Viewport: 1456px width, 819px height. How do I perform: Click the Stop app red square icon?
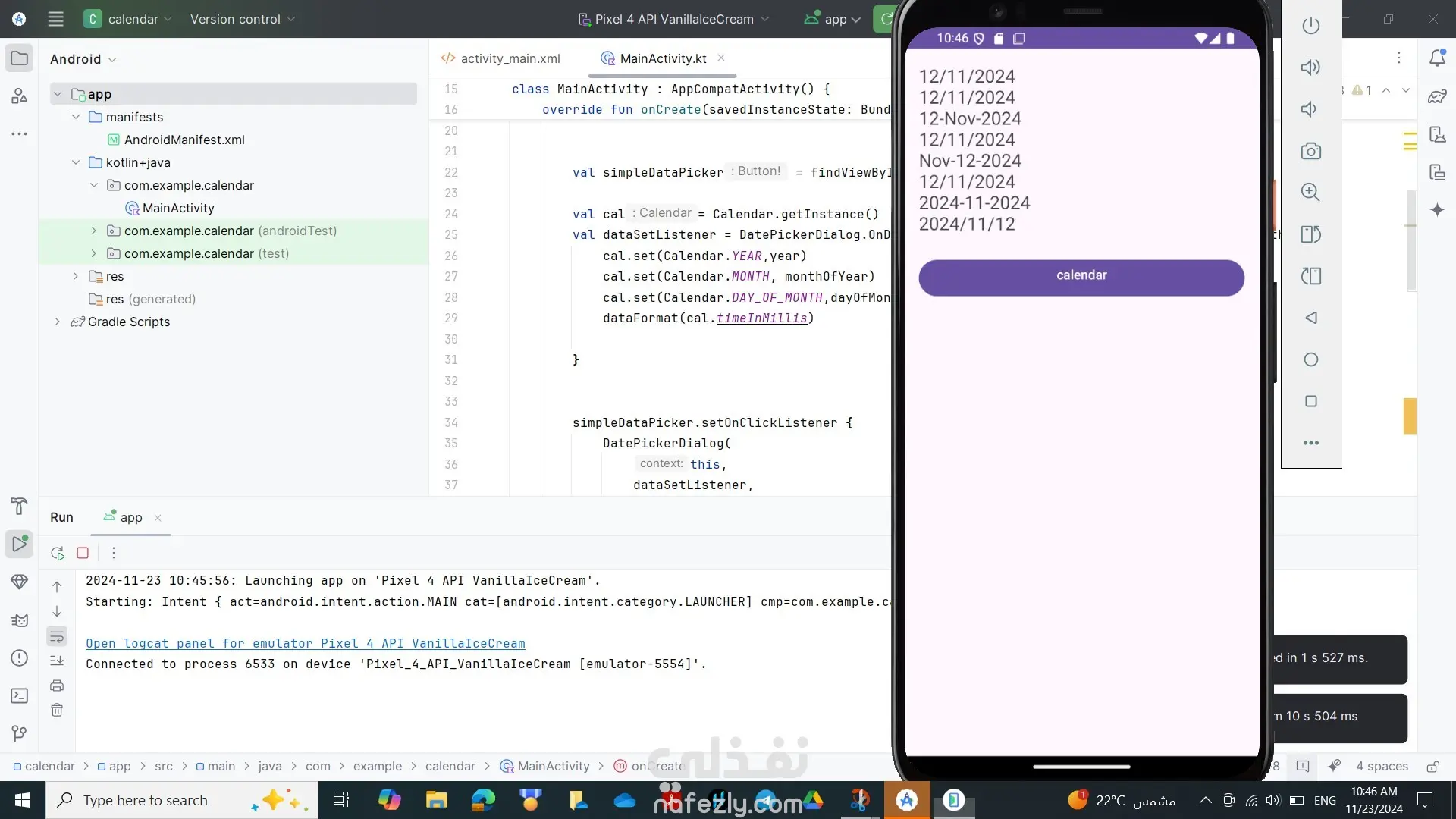83,553
